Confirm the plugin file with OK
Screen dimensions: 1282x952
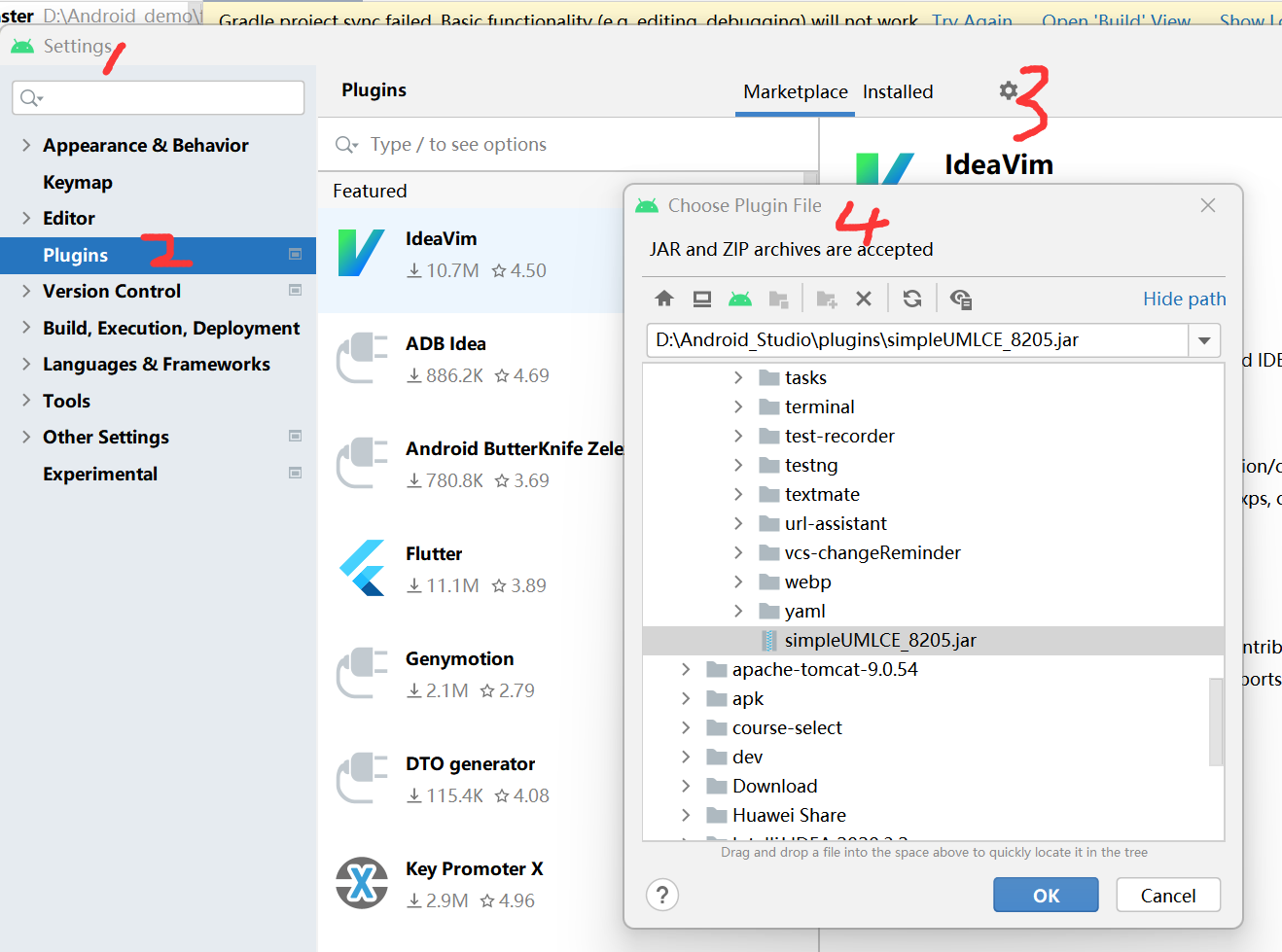(1046, 896)
